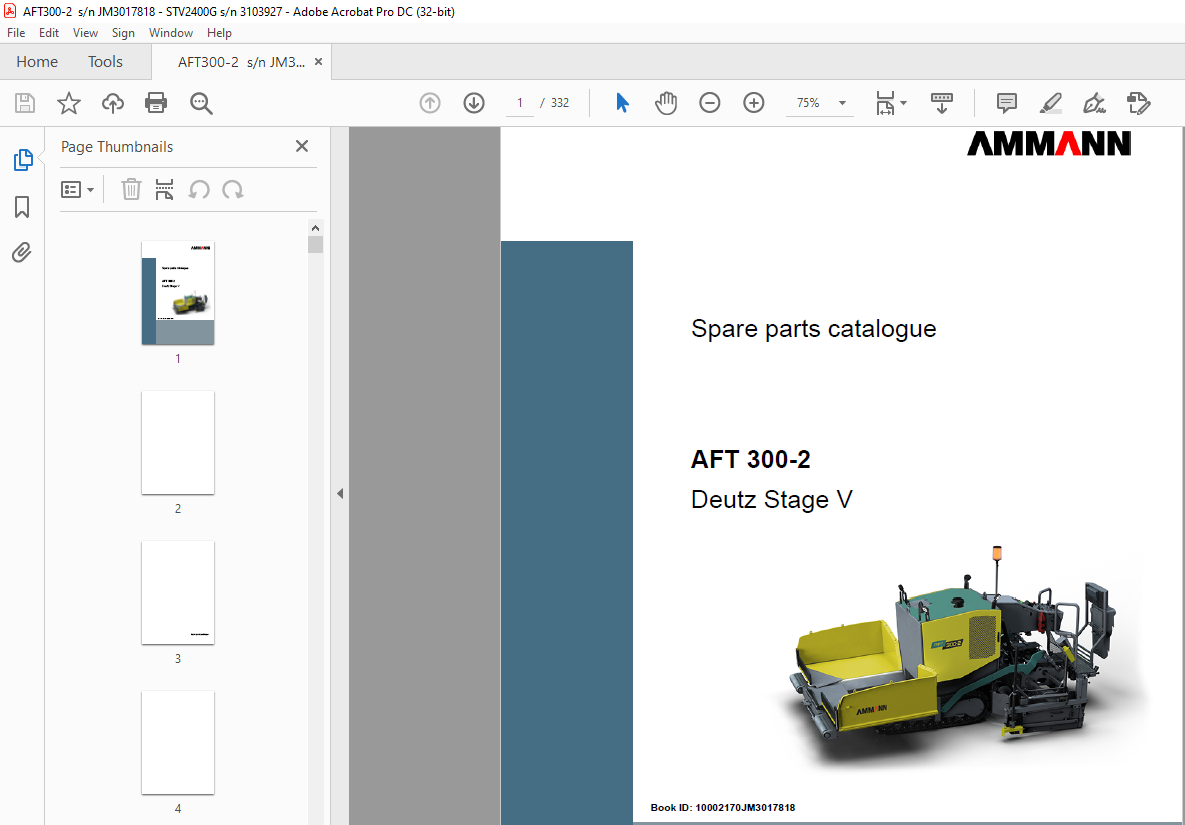
Task: Open the thumbnail options dropdown menu
Action: point(77,190)
